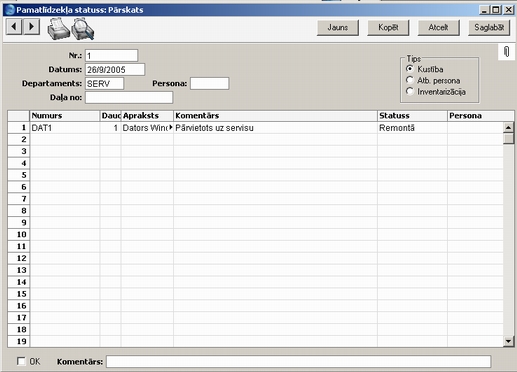Click the quantity cell showing 1

pos(110,128)
